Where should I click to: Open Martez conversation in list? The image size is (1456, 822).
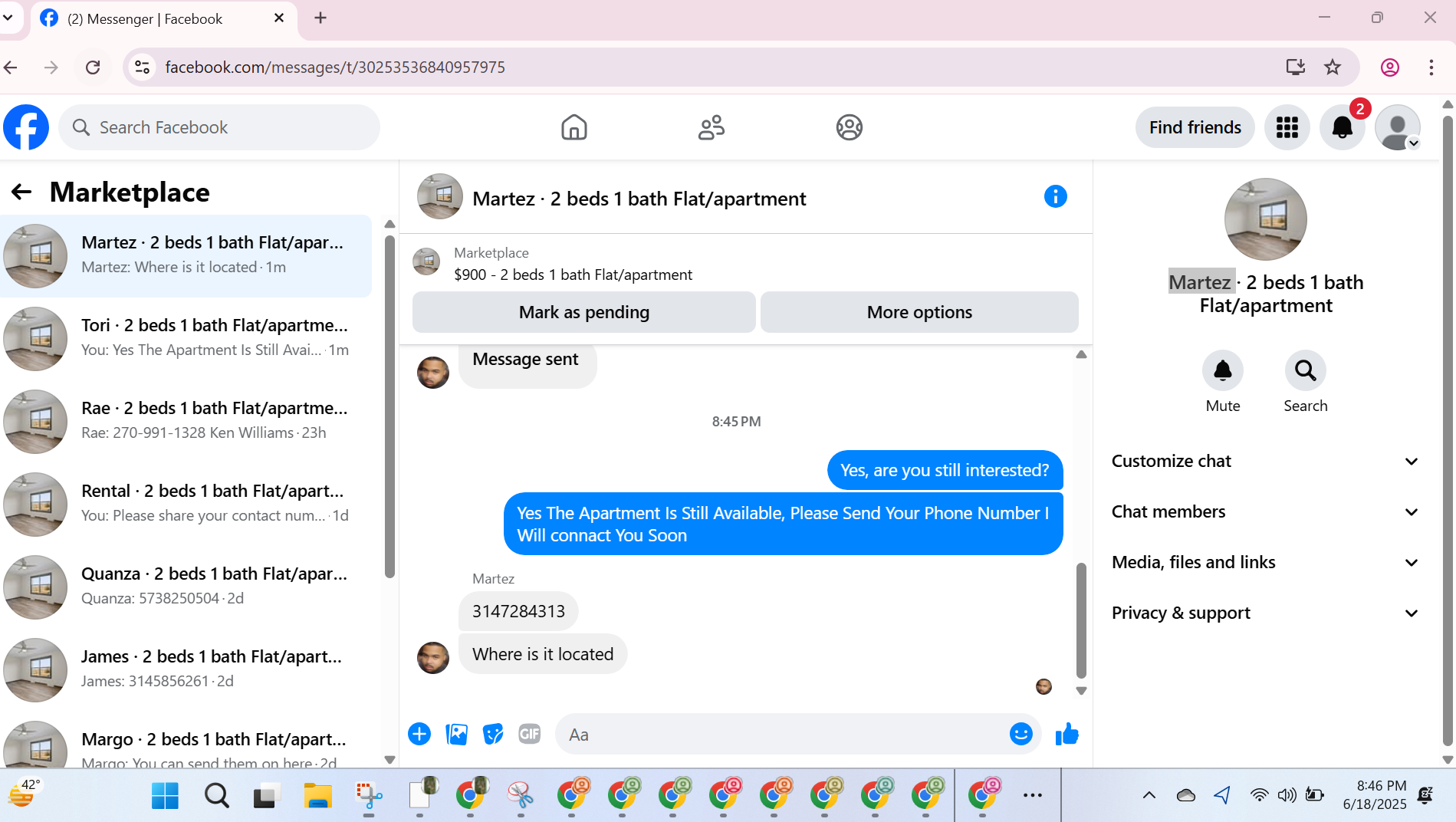coord(186,256)
